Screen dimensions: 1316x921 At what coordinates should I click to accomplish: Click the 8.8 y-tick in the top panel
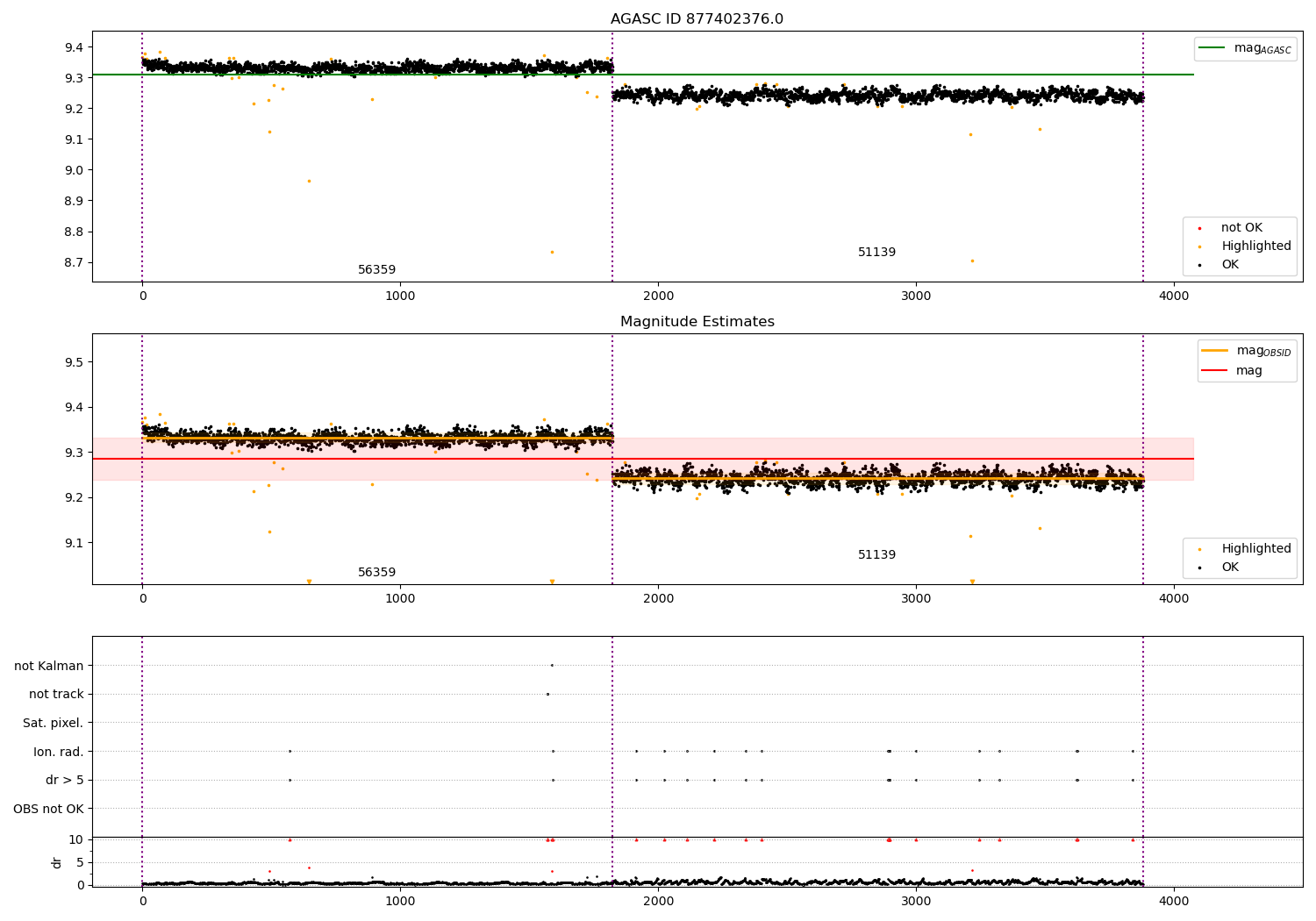click(73, 232)
